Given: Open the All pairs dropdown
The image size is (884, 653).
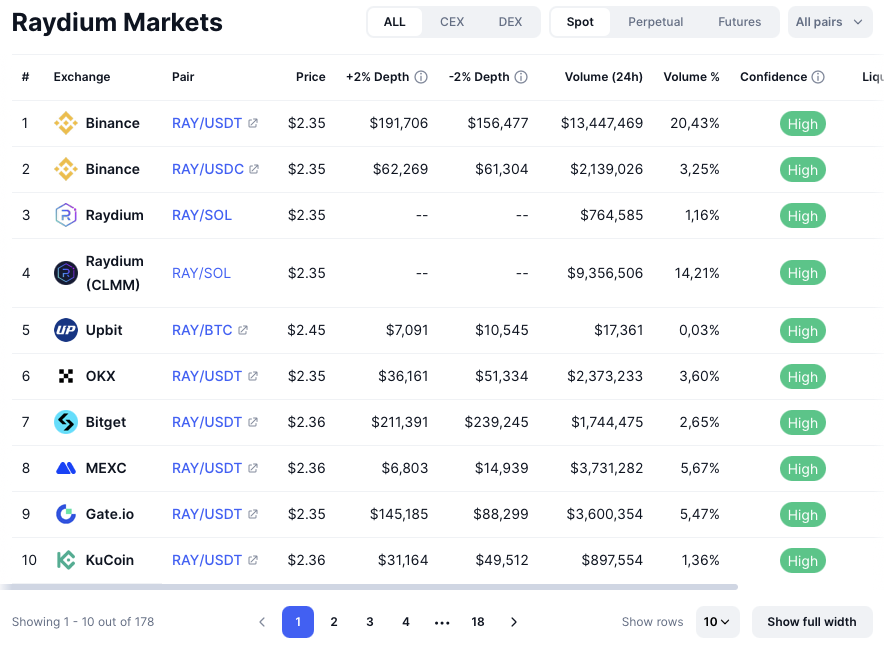Looking at the screenshot, I should [830, 22].
